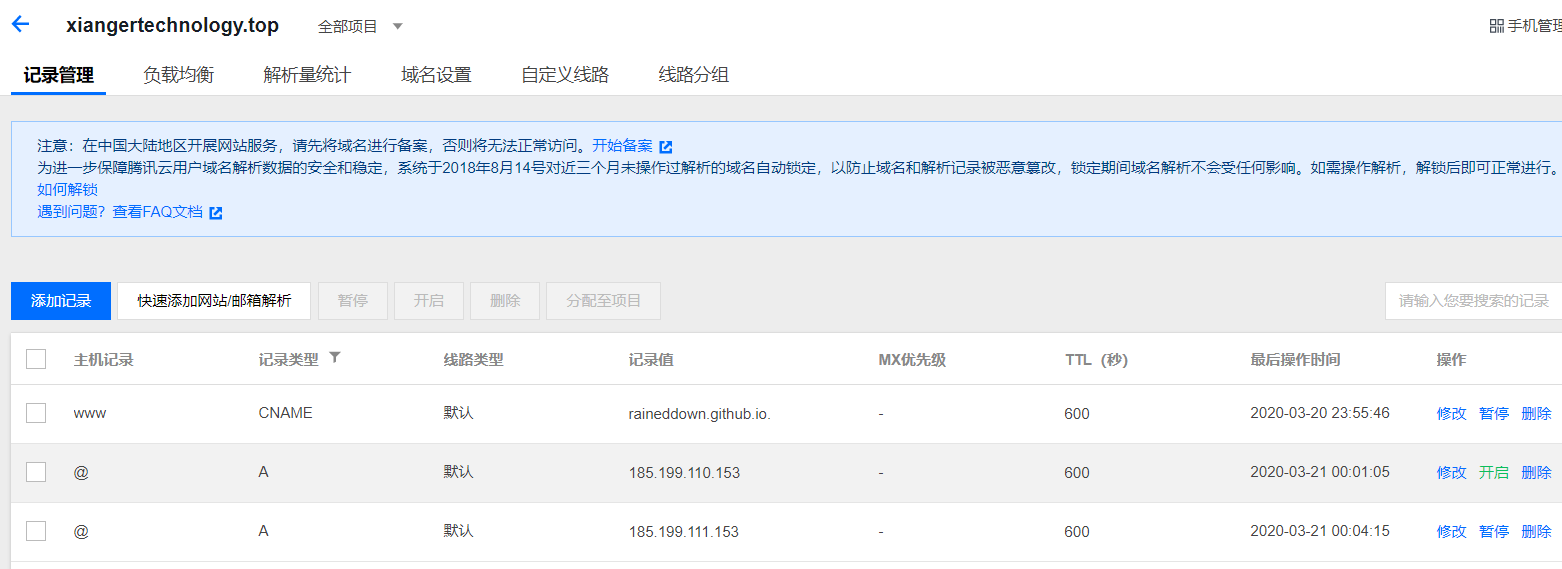Click filter icon beside 记录类型 header
1562x569 pixels.
coord(335,358)
